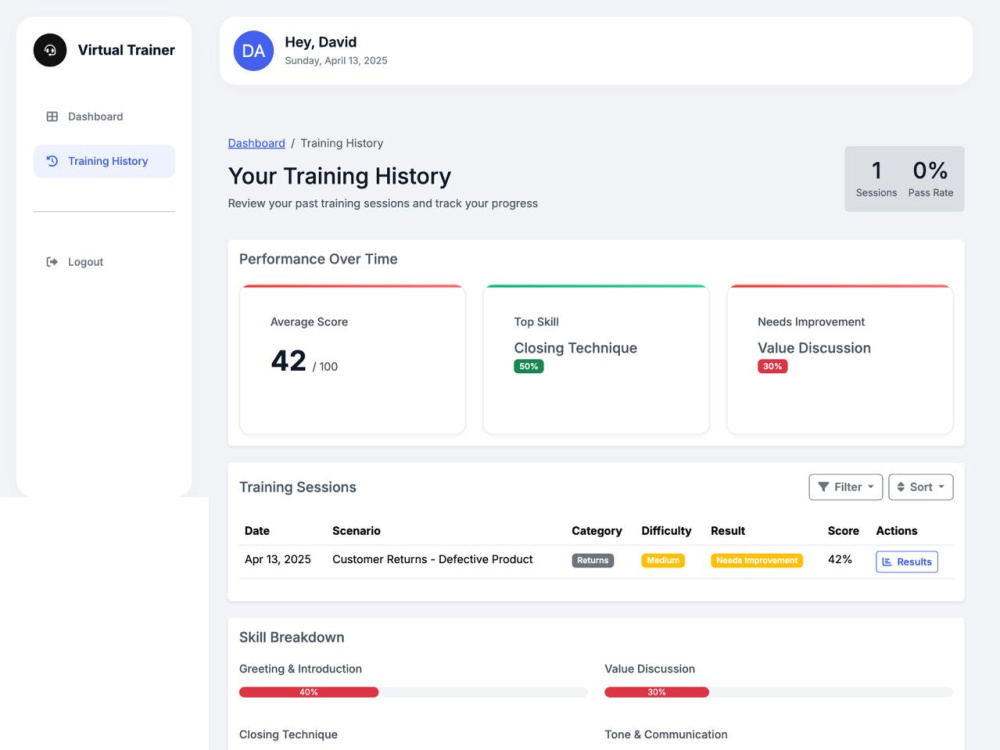1000x750 pixels.
Task: Click the Training History clock icon
Action: coord(52,161)
